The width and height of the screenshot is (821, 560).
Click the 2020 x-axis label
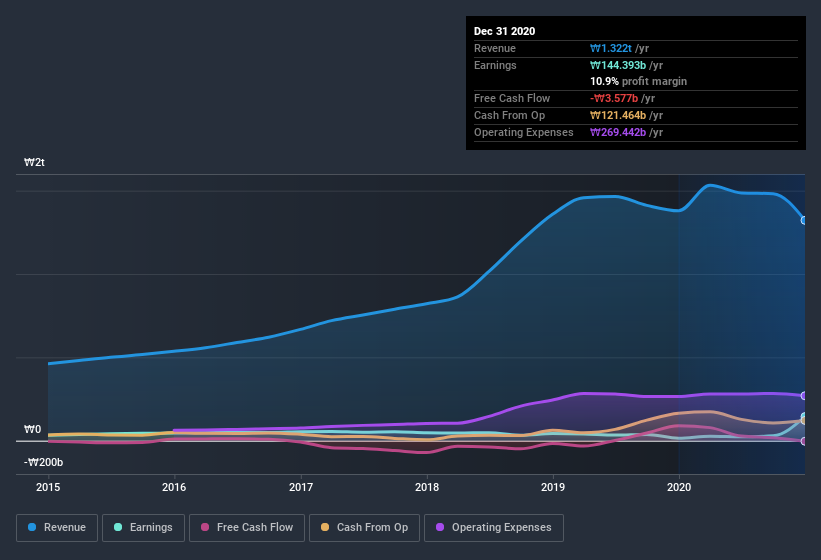[x=679, y=487]
